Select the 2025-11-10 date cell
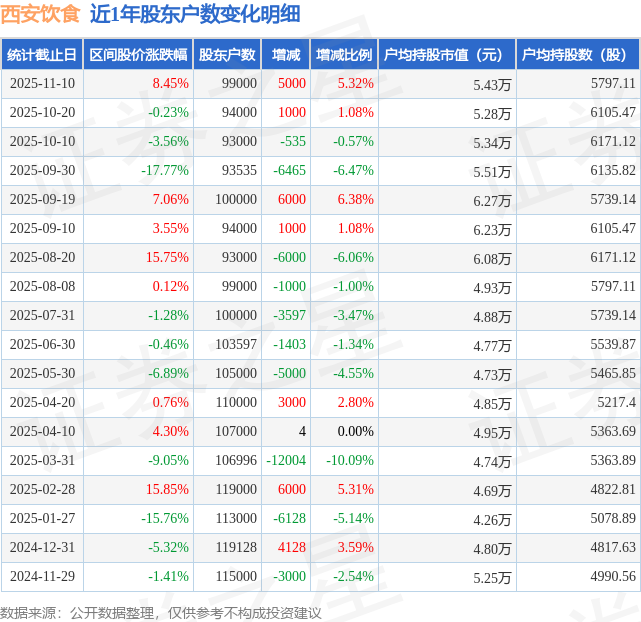Image resolution: width=641 pixels, height=622 pixels. pos(43,83)
